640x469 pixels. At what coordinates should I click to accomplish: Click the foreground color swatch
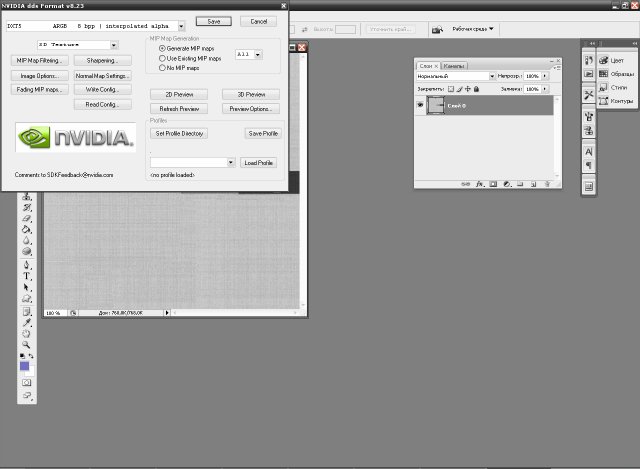(x=25, y=366)
